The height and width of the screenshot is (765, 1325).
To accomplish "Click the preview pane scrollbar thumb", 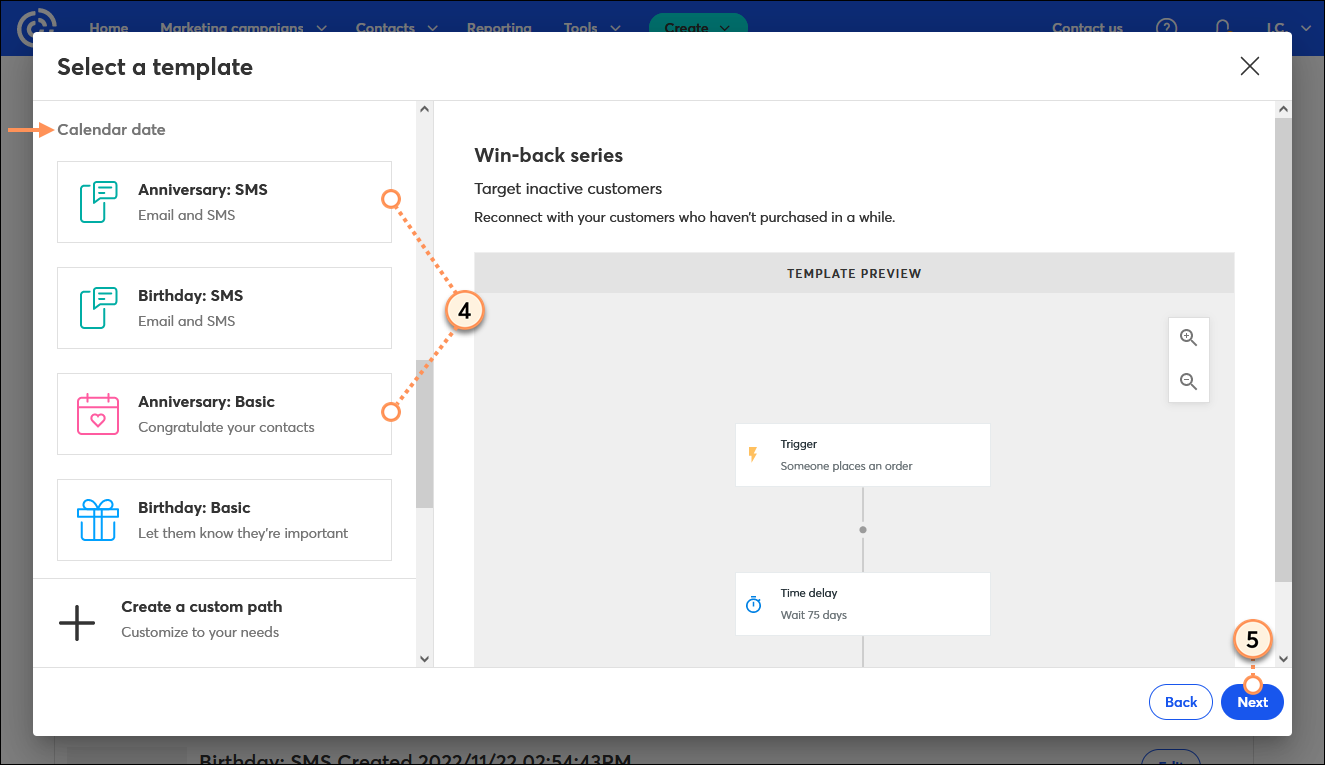I will point(1284,350).
